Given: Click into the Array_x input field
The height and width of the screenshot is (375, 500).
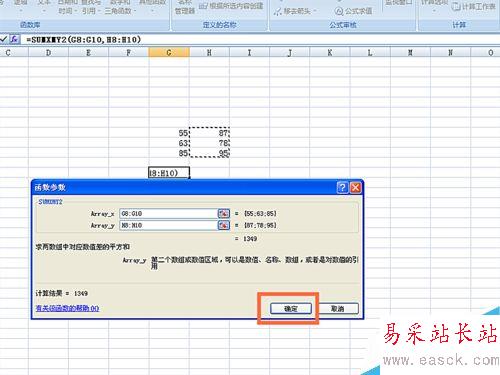Looking at the screenshot, I should click(168, 213).
